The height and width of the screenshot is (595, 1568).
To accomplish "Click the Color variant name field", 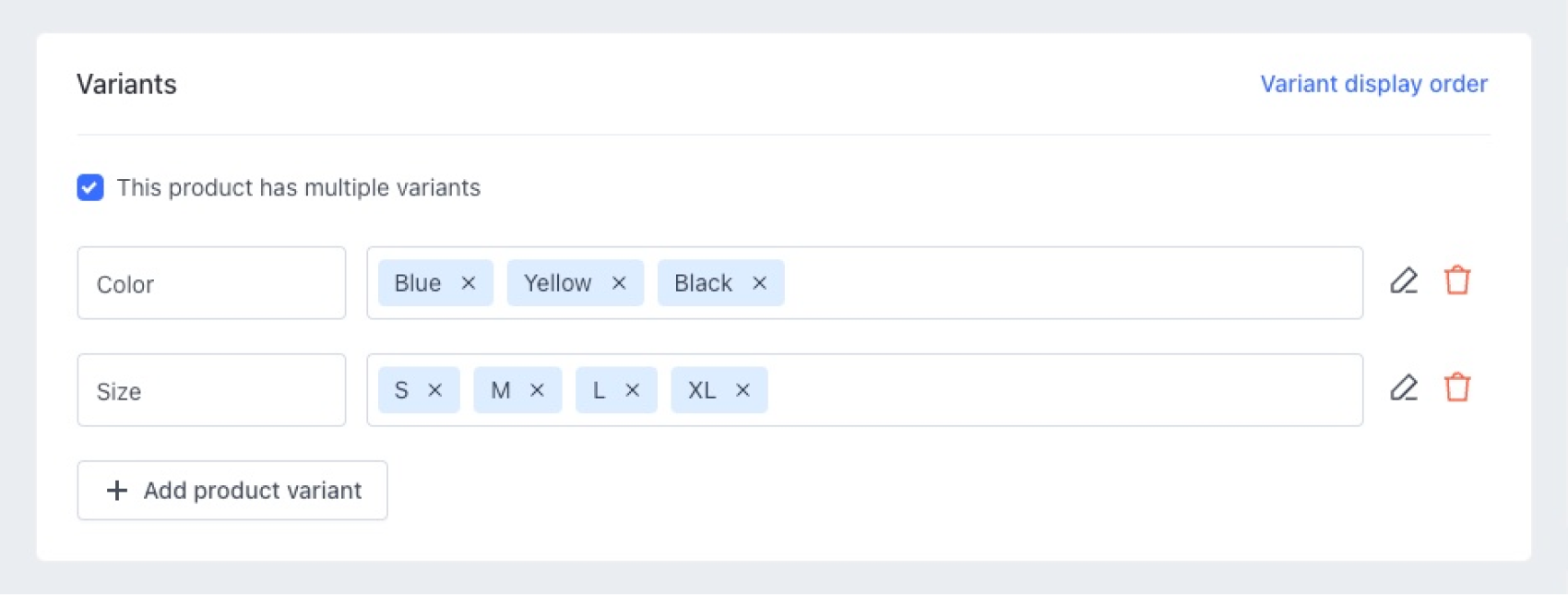I will click(x=211, y=283).
